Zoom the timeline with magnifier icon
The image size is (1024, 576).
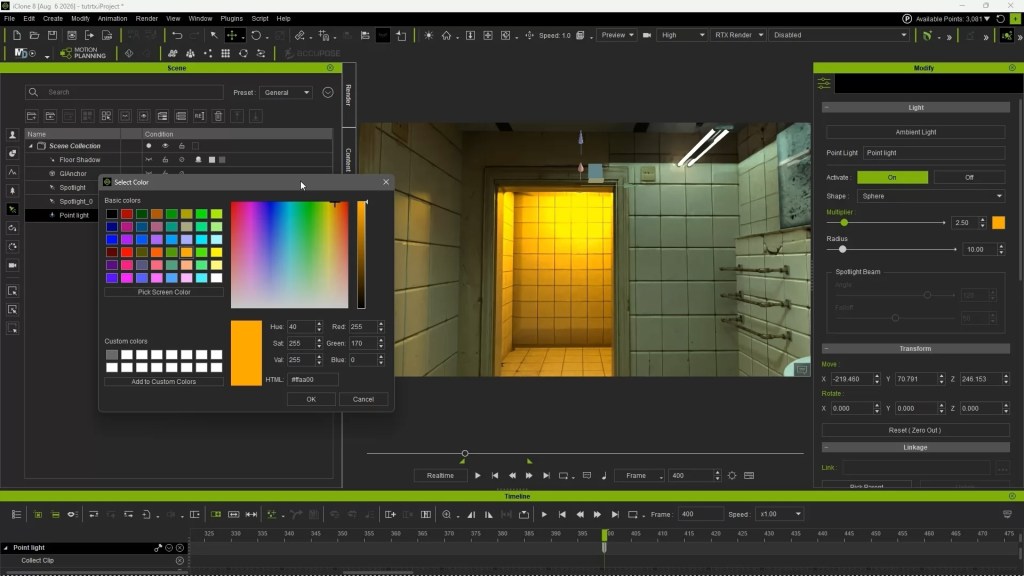(x=447, y=515)
